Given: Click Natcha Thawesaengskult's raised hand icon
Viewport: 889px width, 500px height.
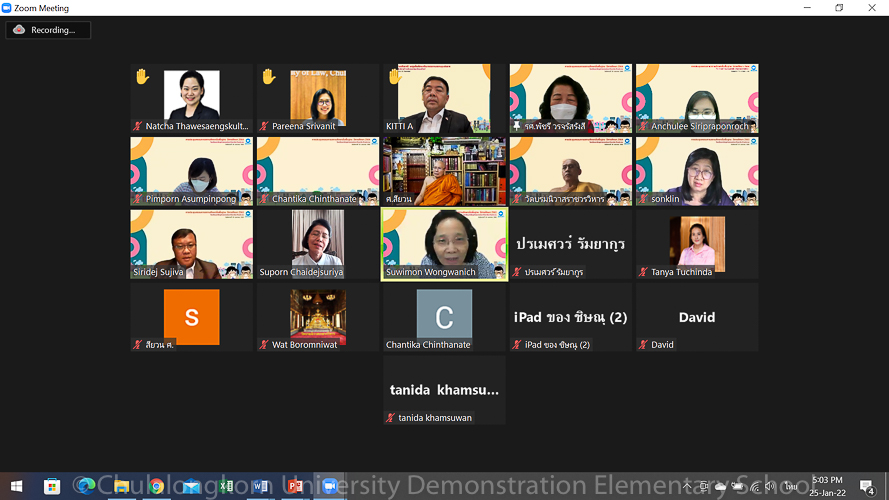Looking at the screenshot, I should point(142,76).
